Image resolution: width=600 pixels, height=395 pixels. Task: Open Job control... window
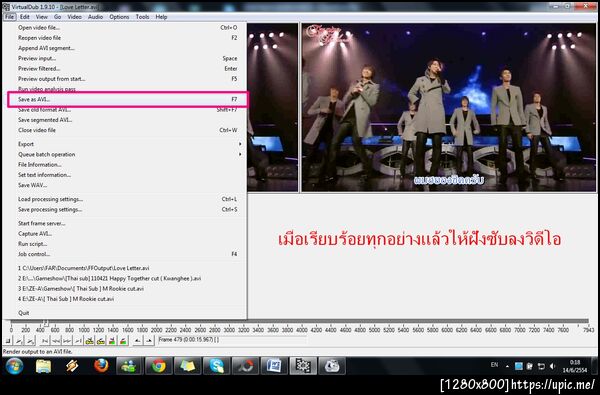tap(127, 254)
